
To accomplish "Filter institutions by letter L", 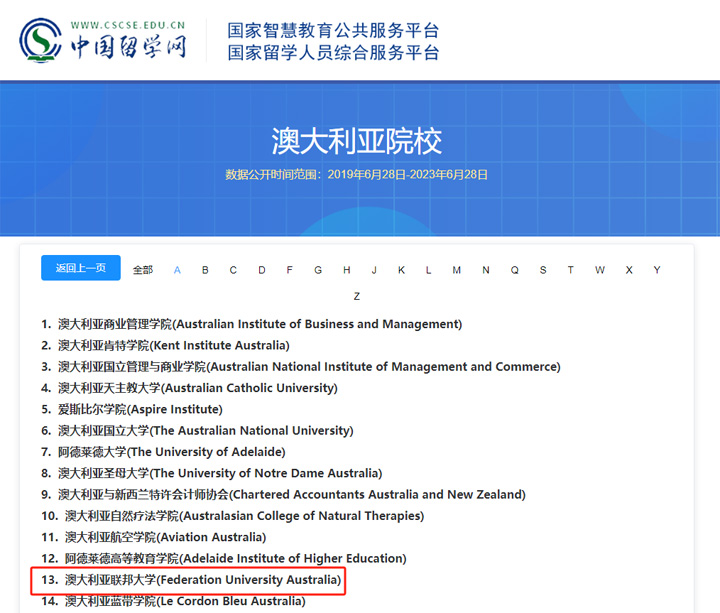I will click(x=428, y=270).
